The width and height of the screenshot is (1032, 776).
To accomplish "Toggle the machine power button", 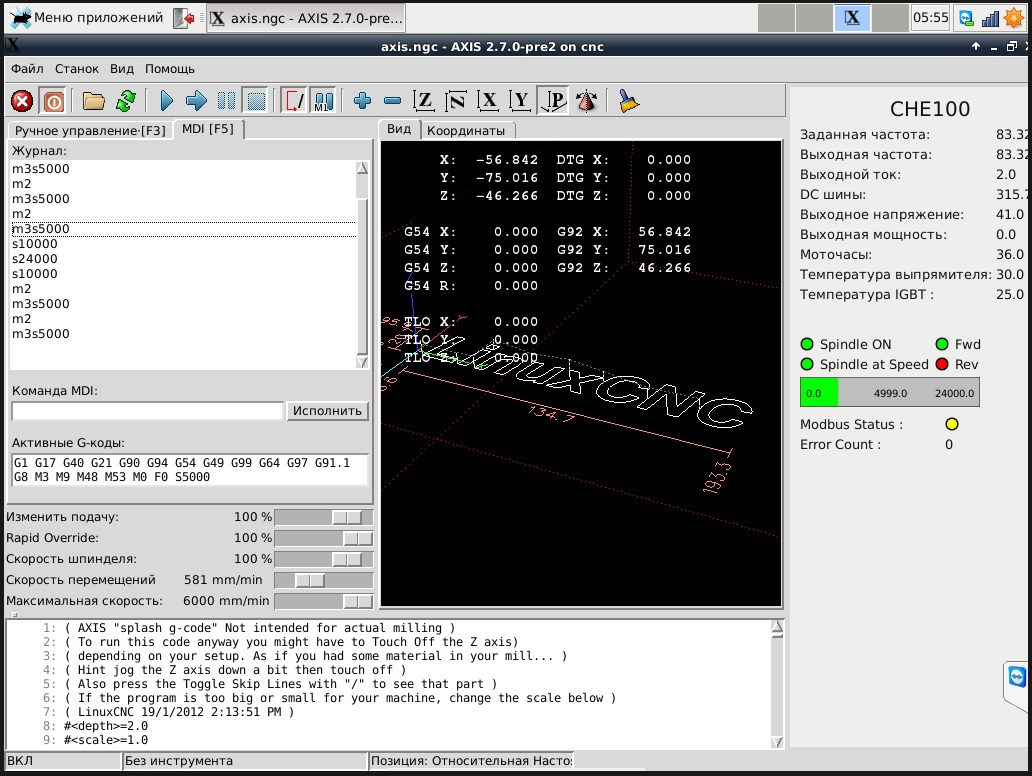I will click(52, 101).
